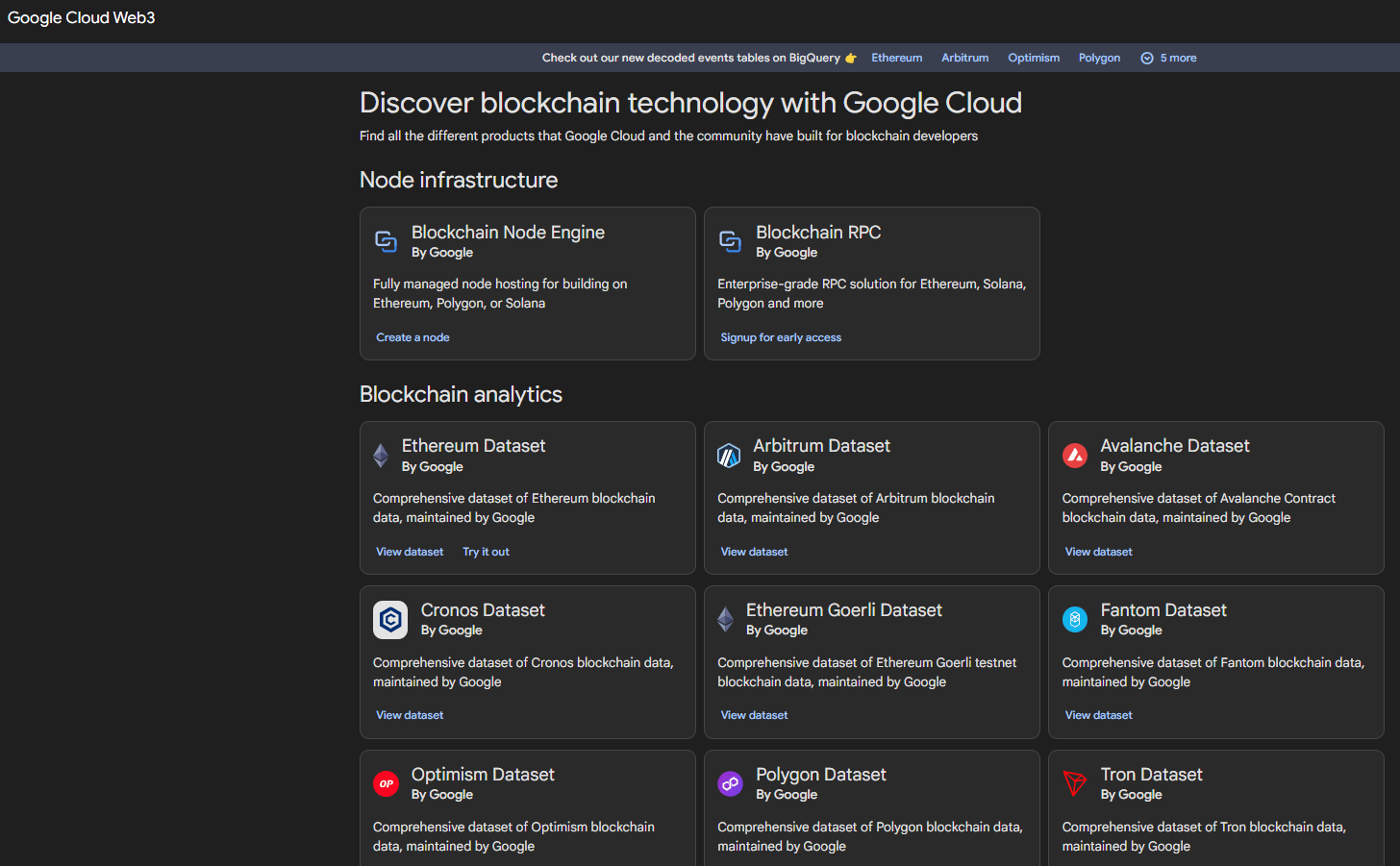Click the Optimism Dataset card title
The image size is (1400, 866).
click(x=483, y=775)
